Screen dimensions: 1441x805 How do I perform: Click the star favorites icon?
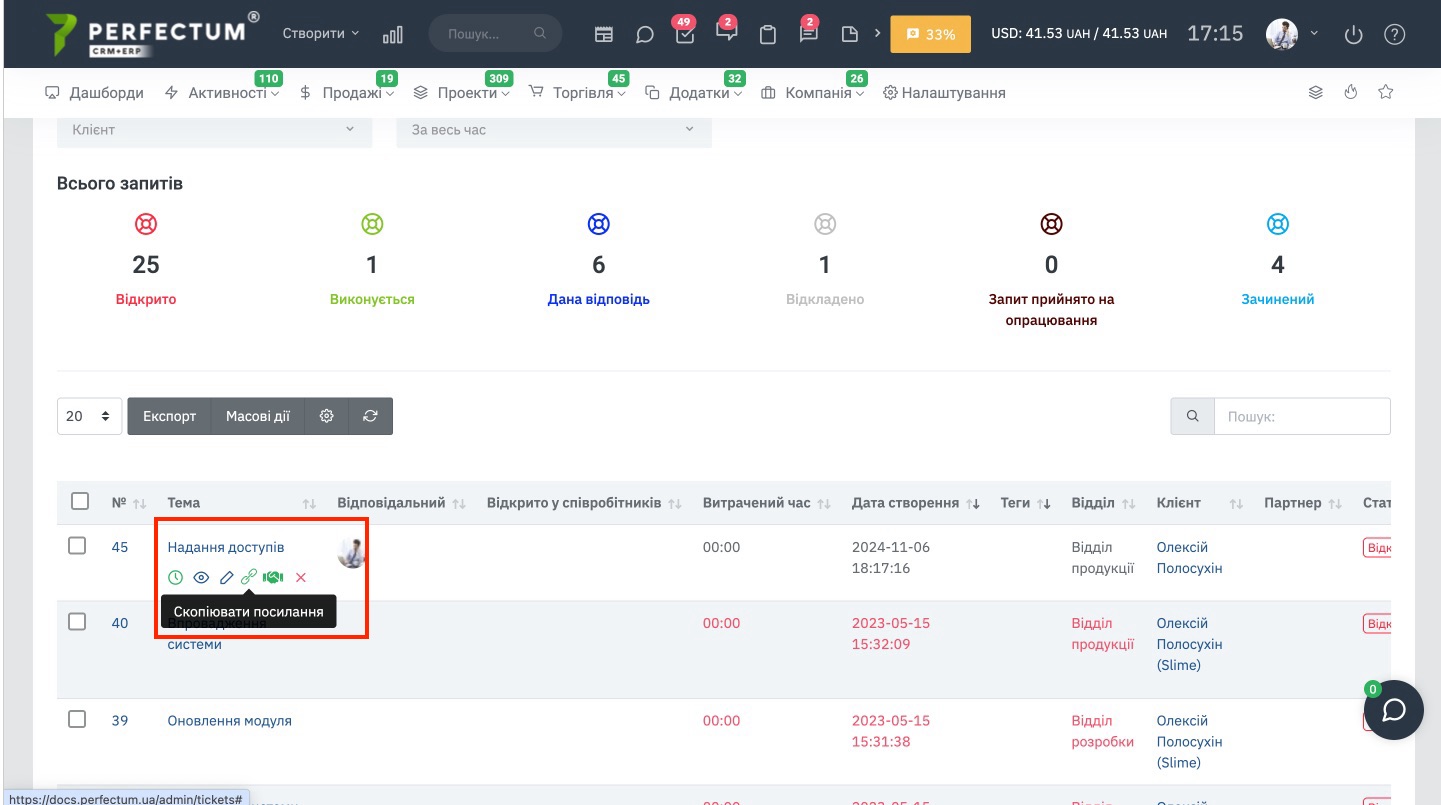pyautogui.click(x=1386, y=92)
